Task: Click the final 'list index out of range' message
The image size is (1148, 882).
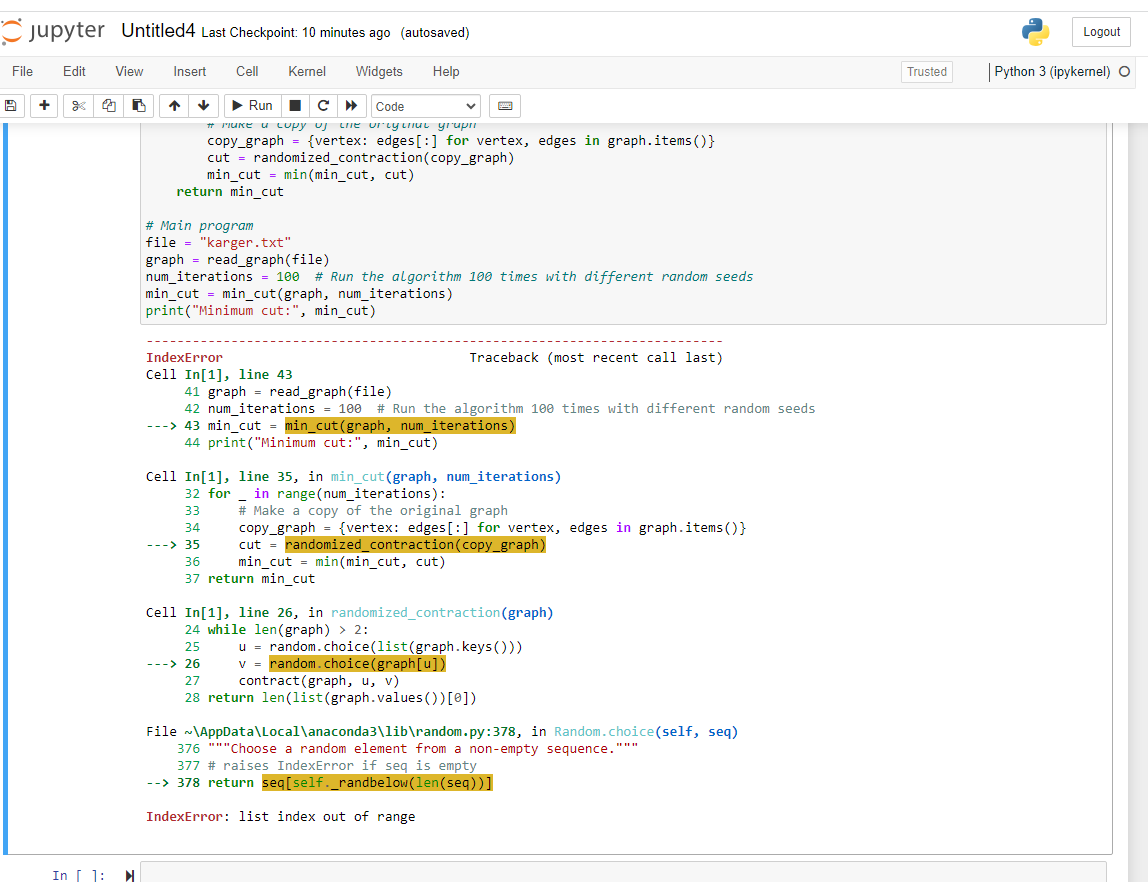Action: click(x=327, y=817)
